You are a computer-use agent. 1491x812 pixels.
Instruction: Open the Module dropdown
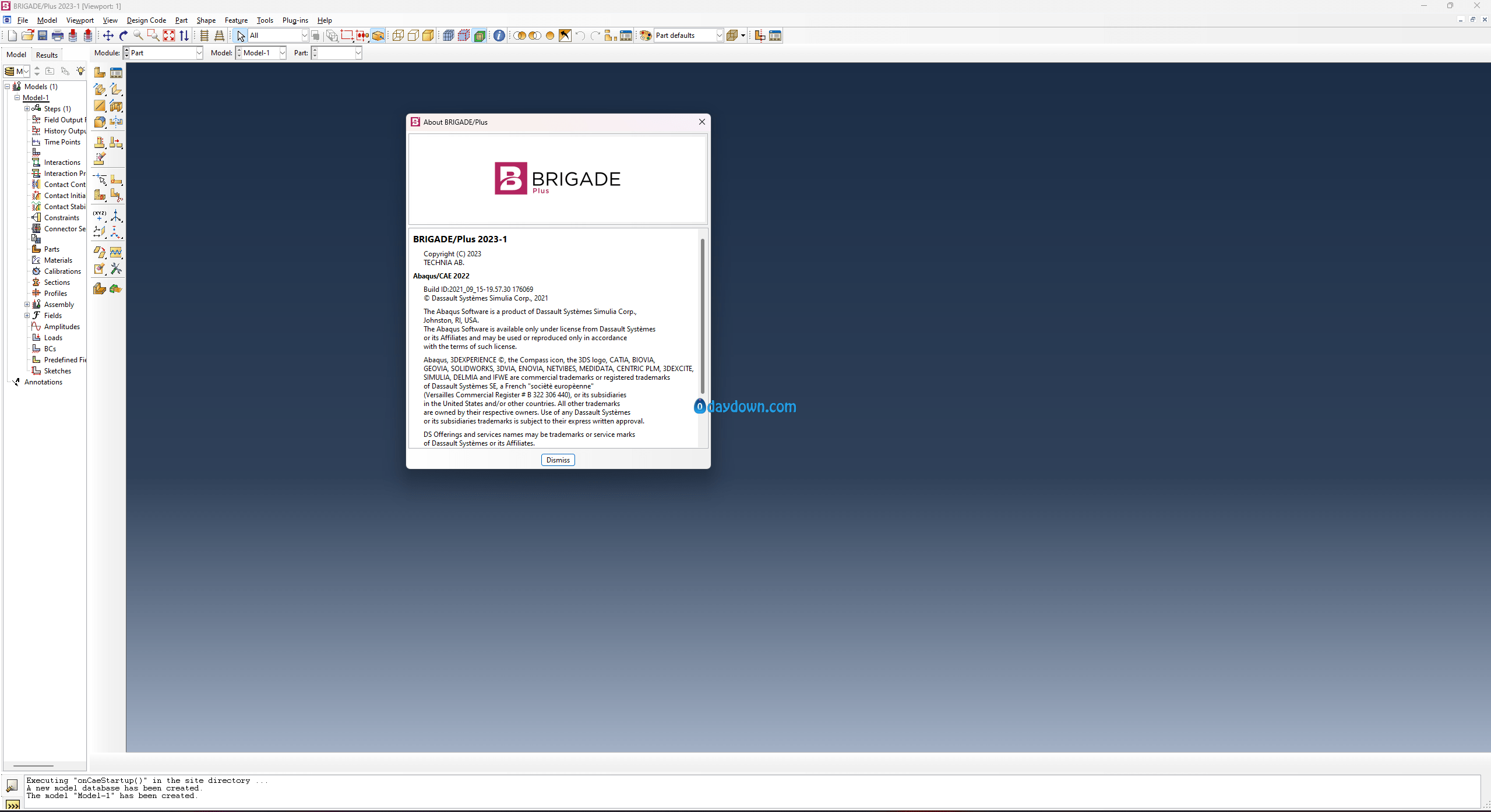(163, 53)
